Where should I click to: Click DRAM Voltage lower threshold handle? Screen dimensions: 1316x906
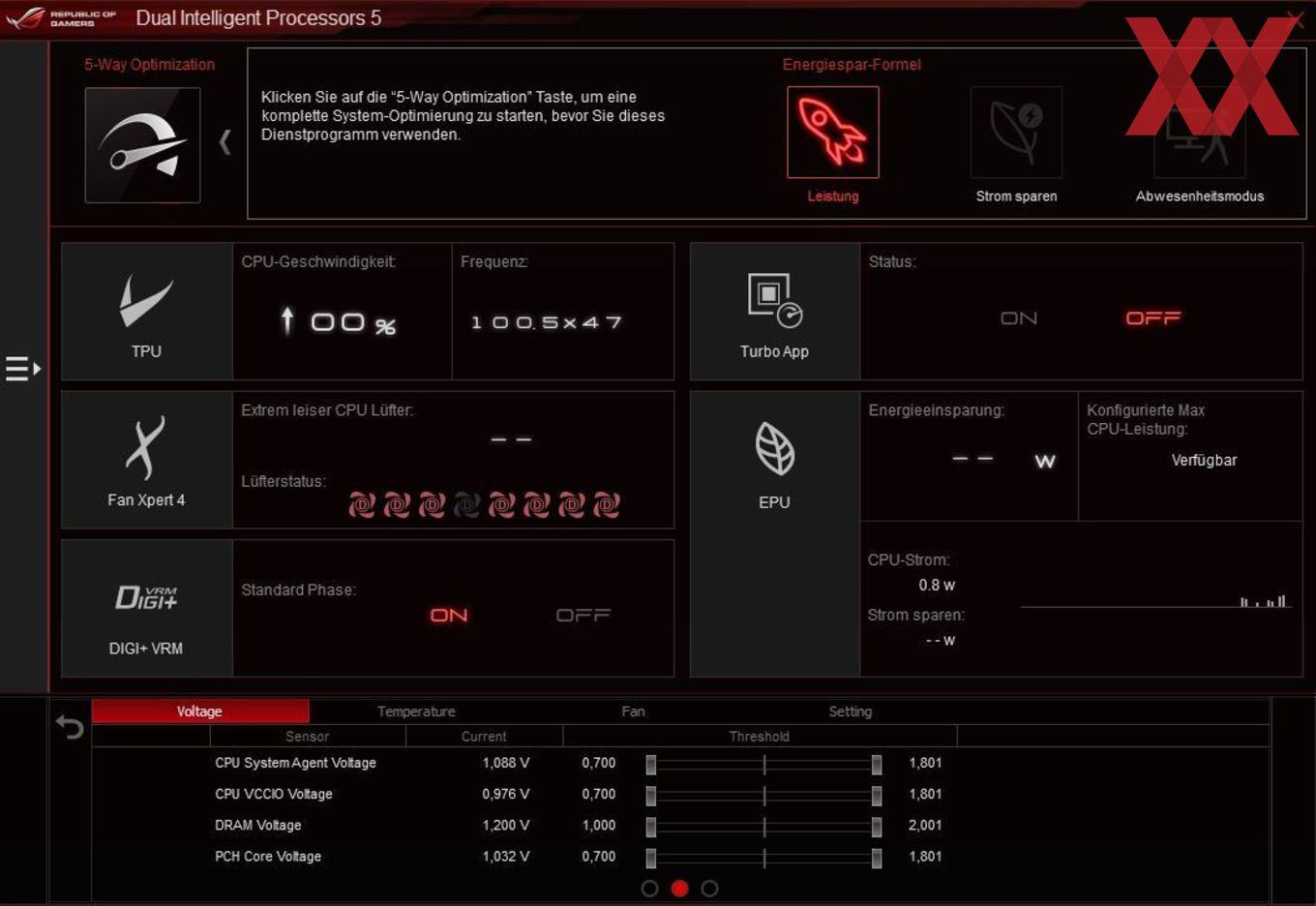click(651, 827)
